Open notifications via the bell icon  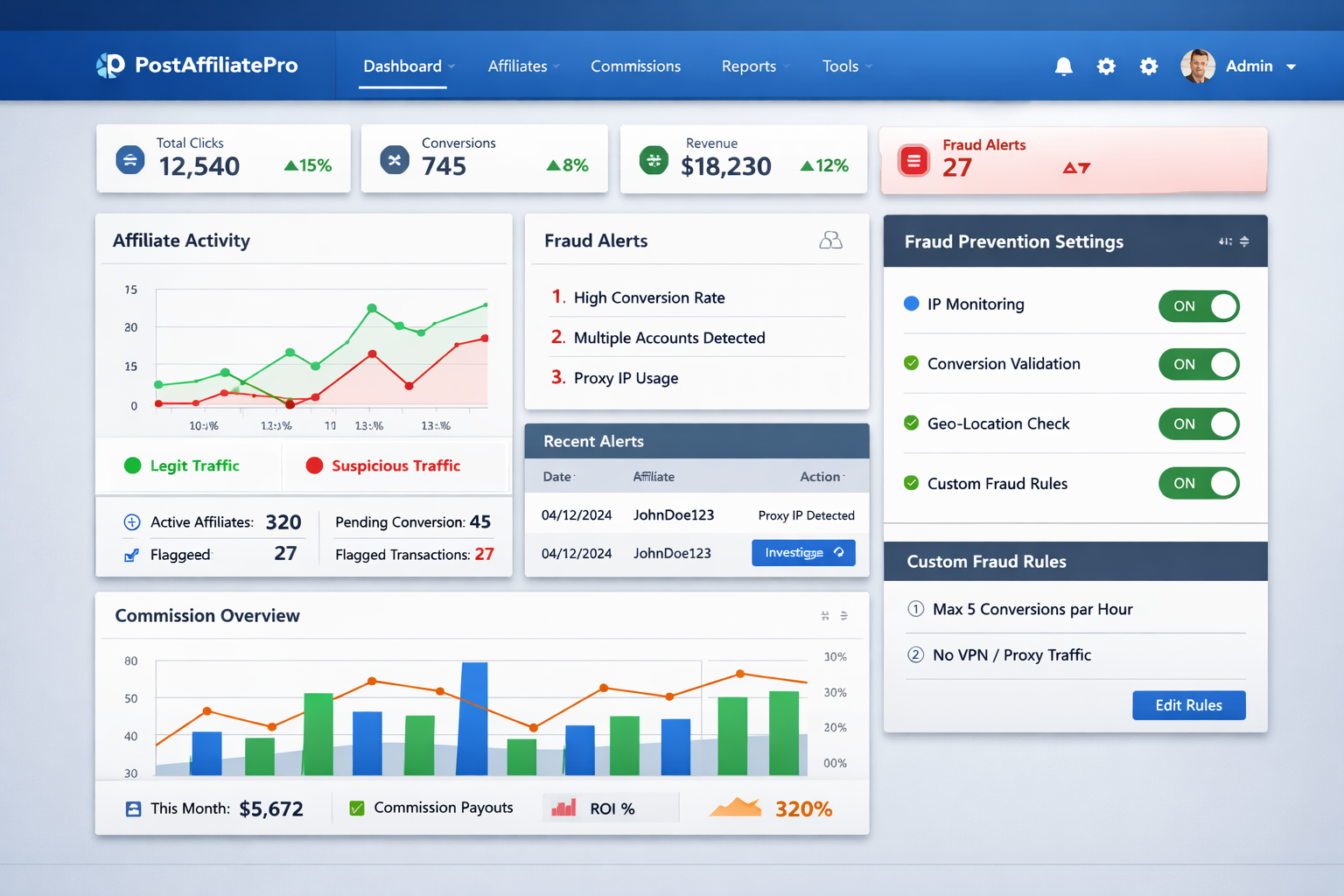coord(1063,66)
